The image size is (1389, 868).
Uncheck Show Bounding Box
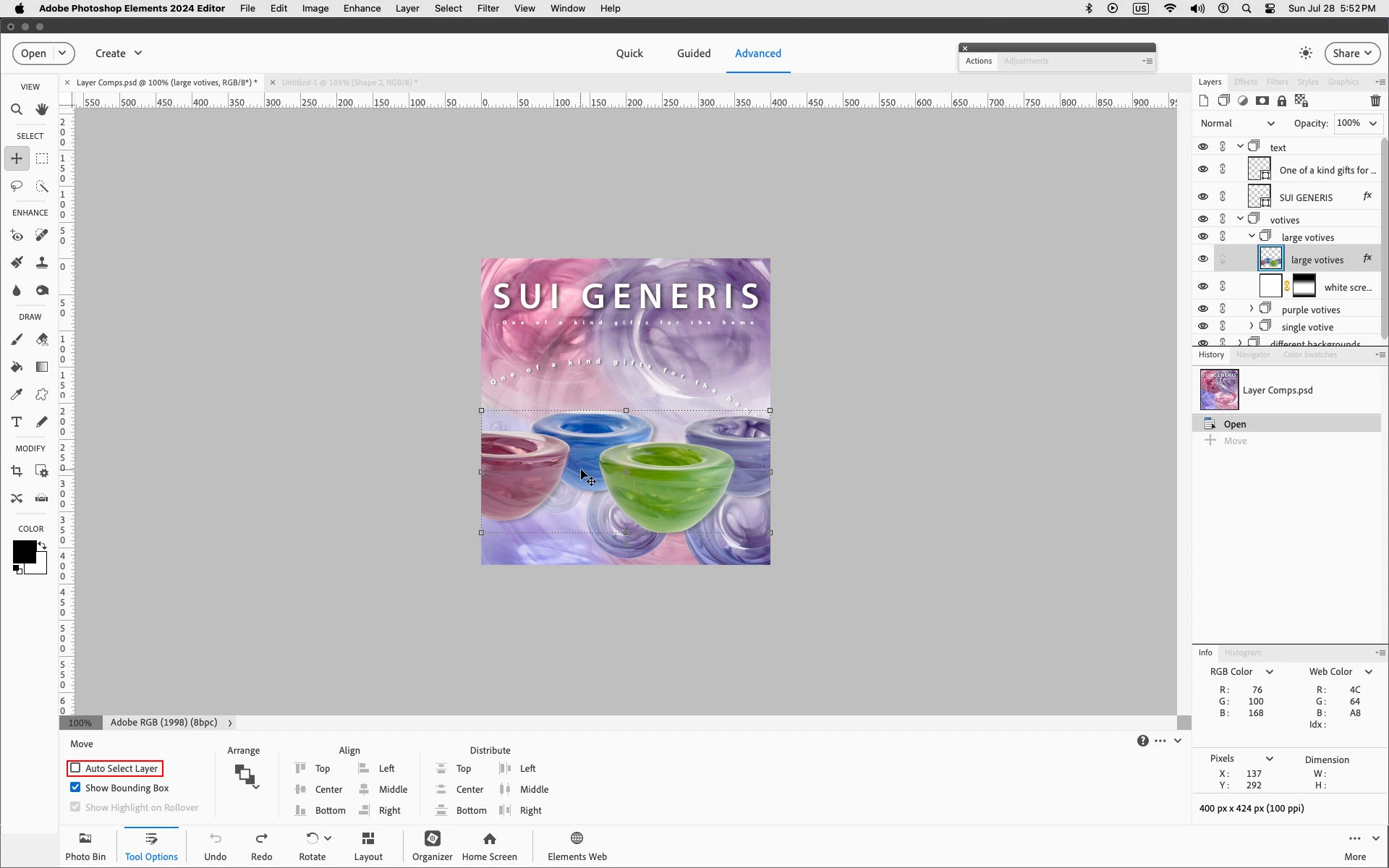[75, 788]
